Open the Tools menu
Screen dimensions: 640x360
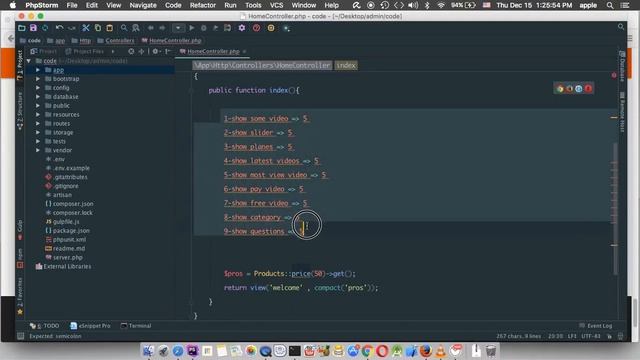click(253, 5)
